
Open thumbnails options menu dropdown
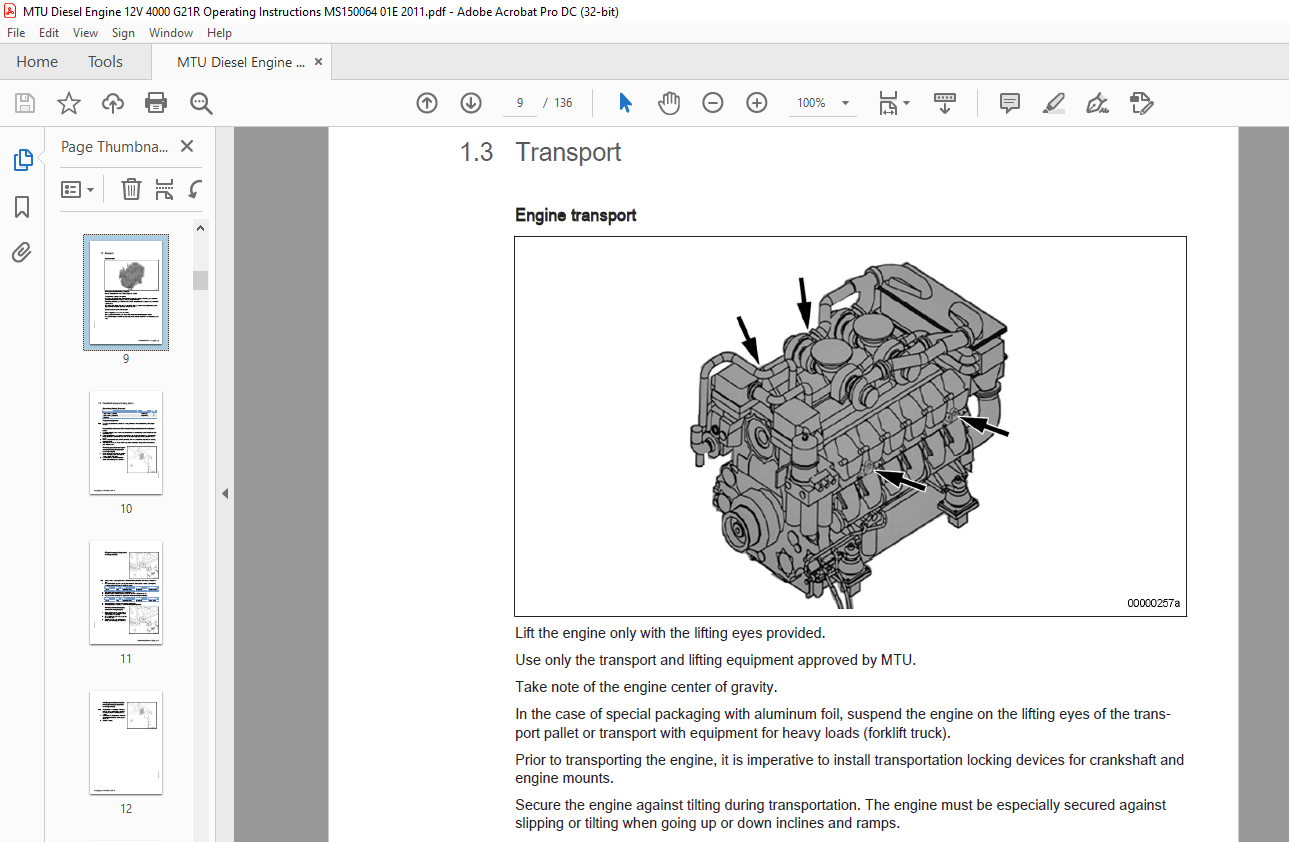[x=77, y=189]
